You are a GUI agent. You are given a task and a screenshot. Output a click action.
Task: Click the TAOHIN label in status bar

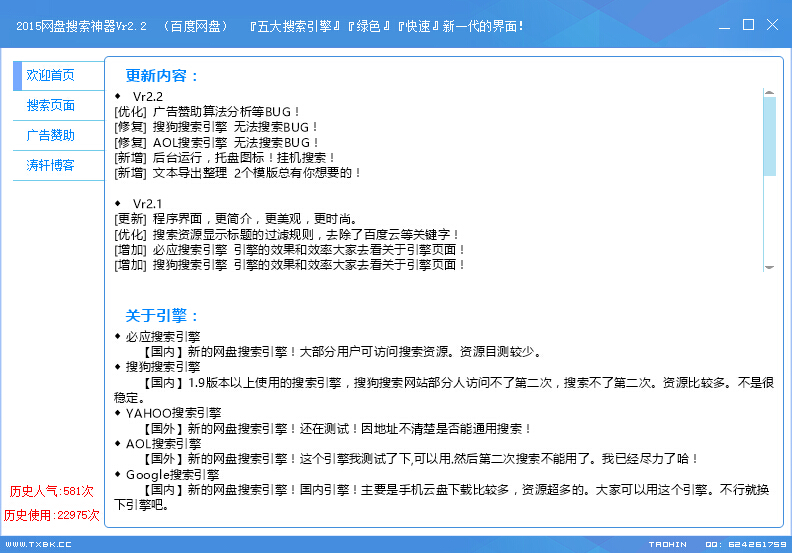(668, 544)
